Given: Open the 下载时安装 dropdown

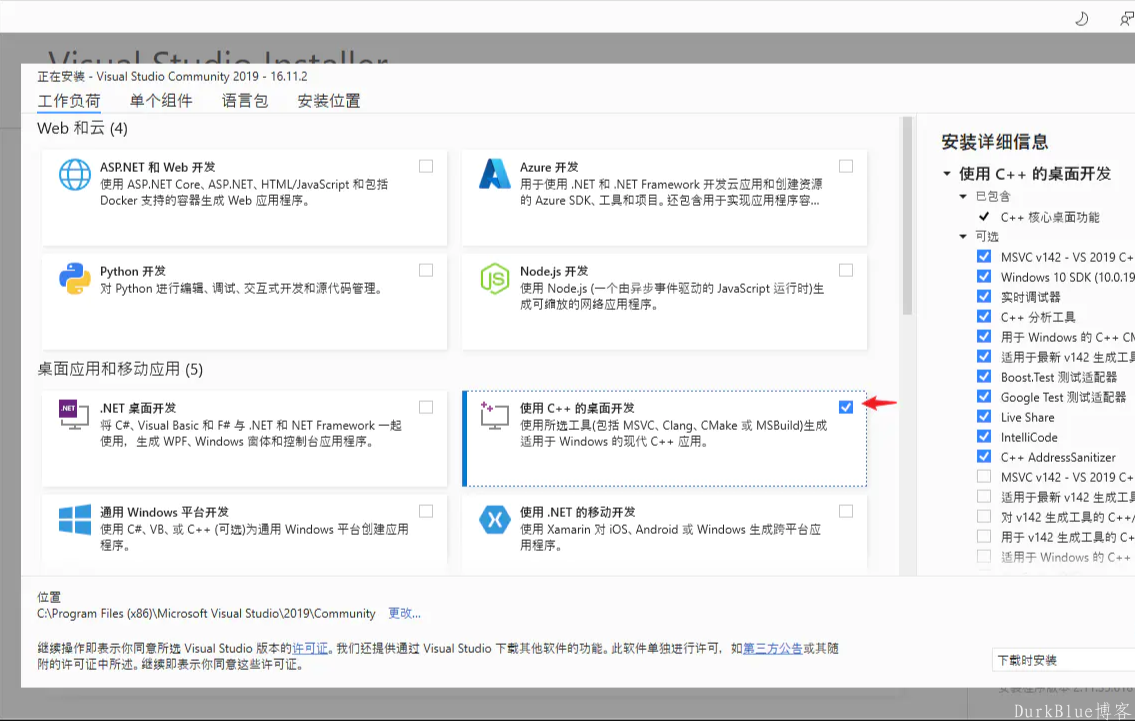Looking at the screenshot, I should click(1063, 660).
